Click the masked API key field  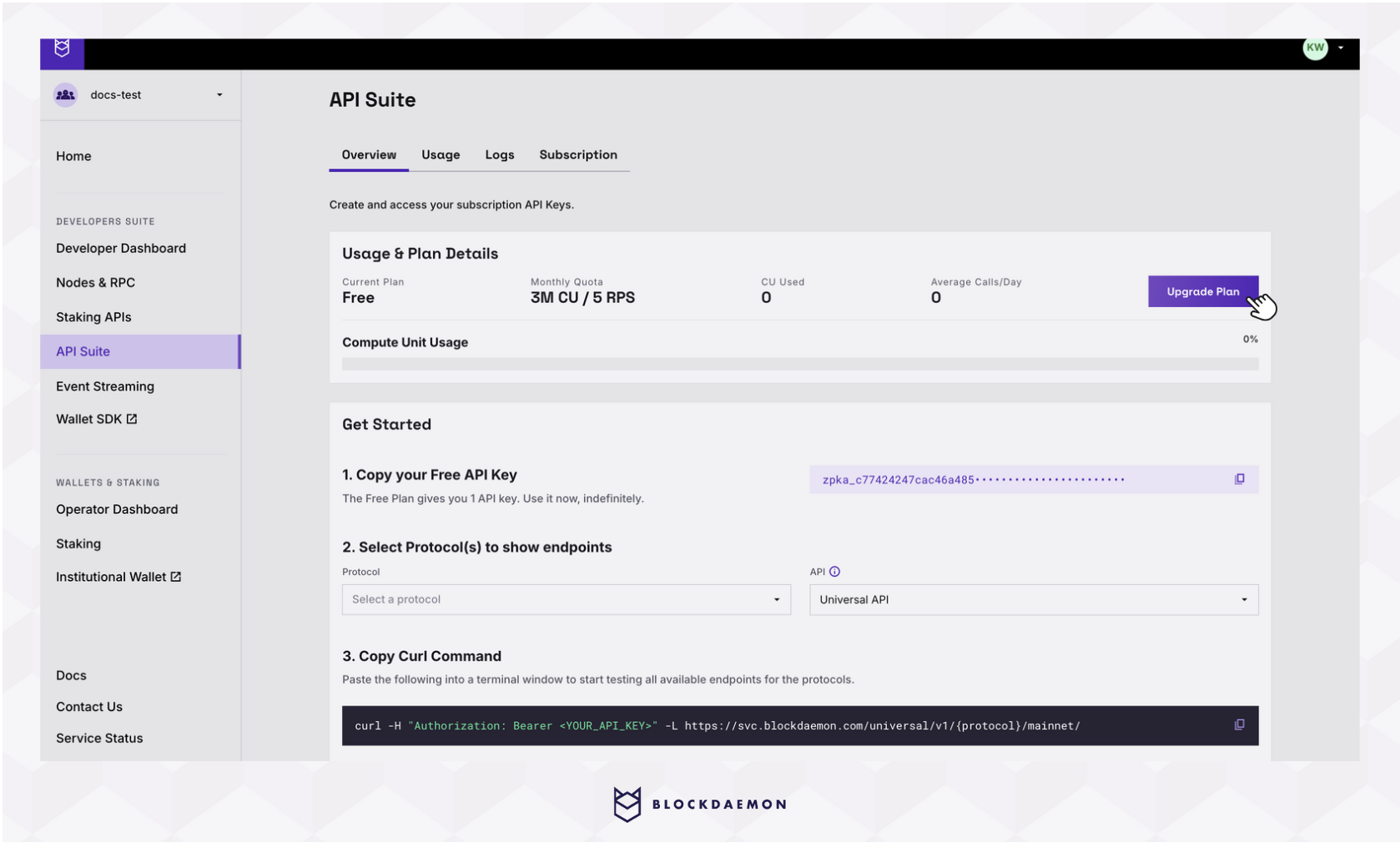1034,479
